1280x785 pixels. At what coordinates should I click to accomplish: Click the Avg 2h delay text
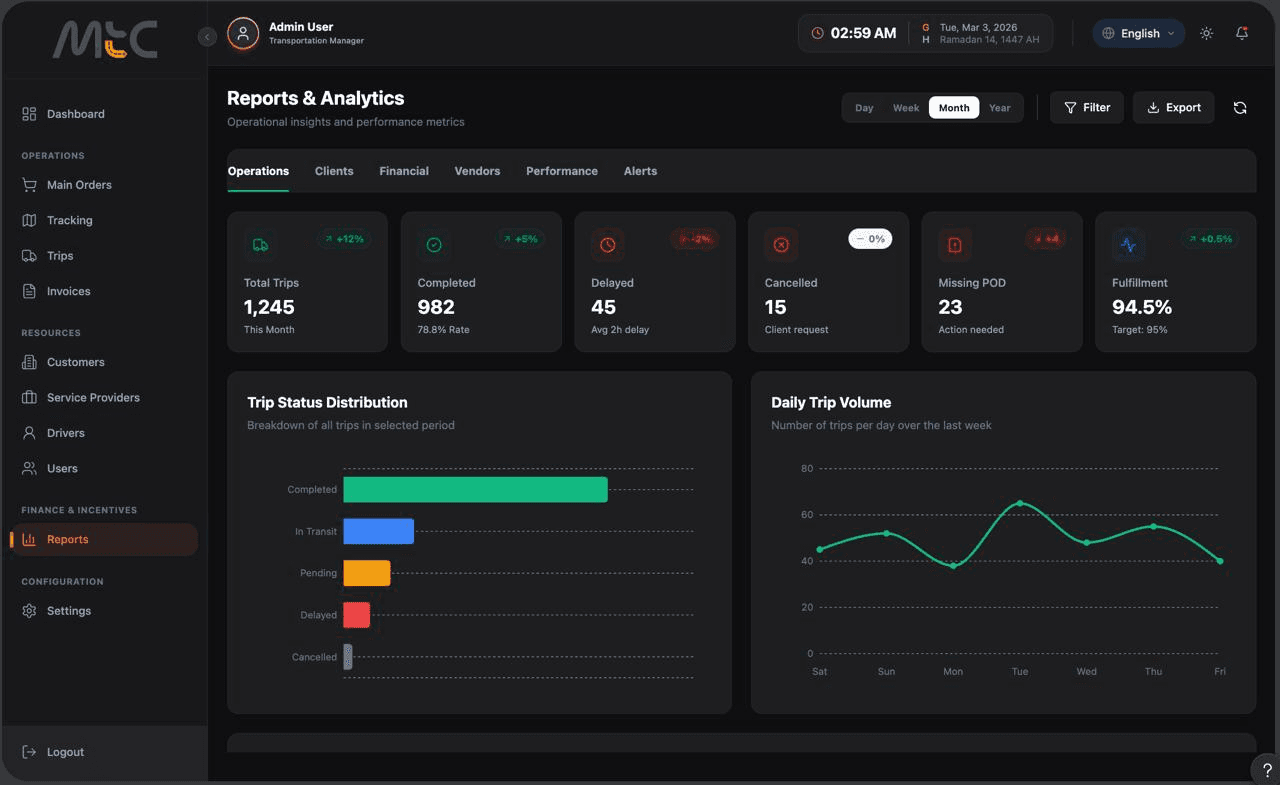pos(620,330)
